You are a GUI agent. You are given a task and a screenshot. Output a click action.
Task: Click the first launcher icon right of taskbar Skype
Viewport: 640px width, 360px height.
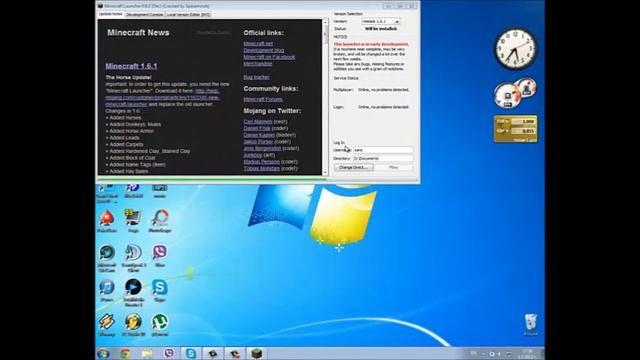coord(213,353)
